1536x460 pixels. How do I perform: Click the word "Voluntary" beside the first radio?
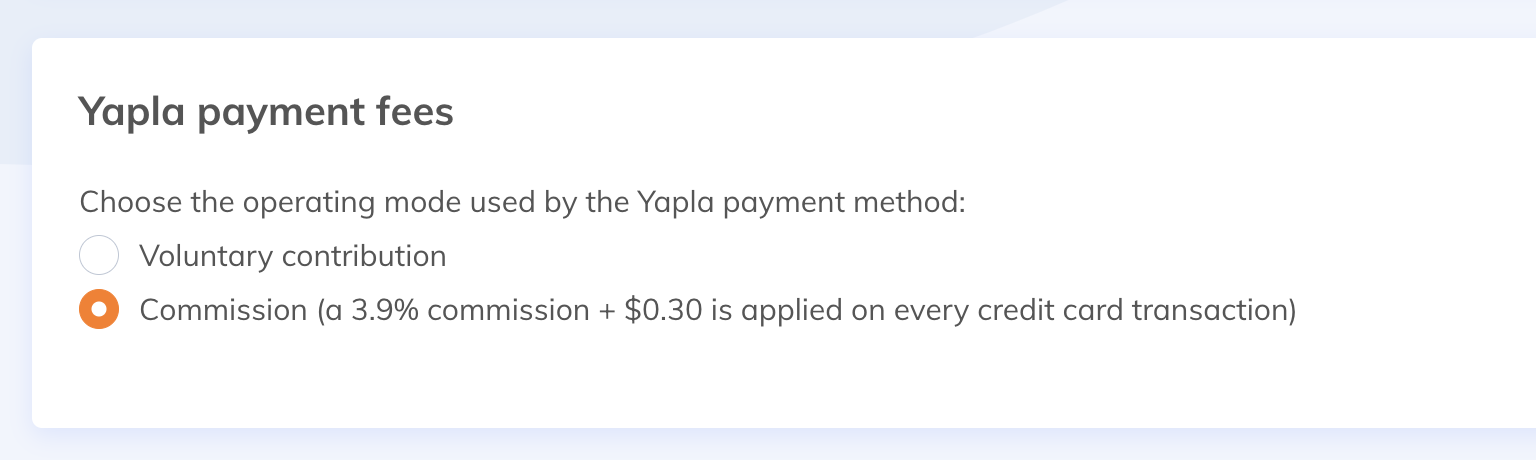pos(207,256)
